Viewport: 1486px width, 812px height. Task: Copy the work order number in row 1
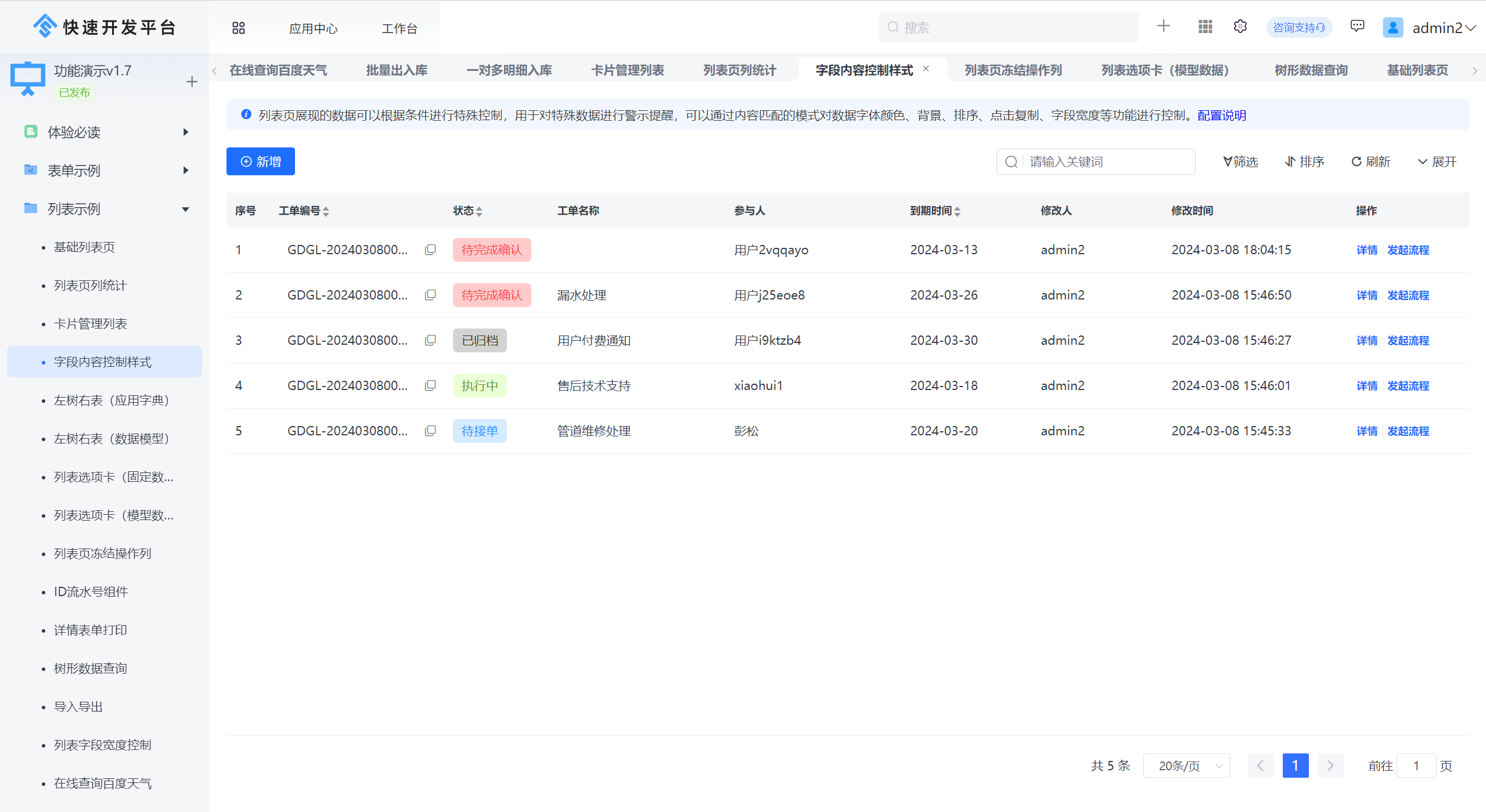tap(430, 250)
